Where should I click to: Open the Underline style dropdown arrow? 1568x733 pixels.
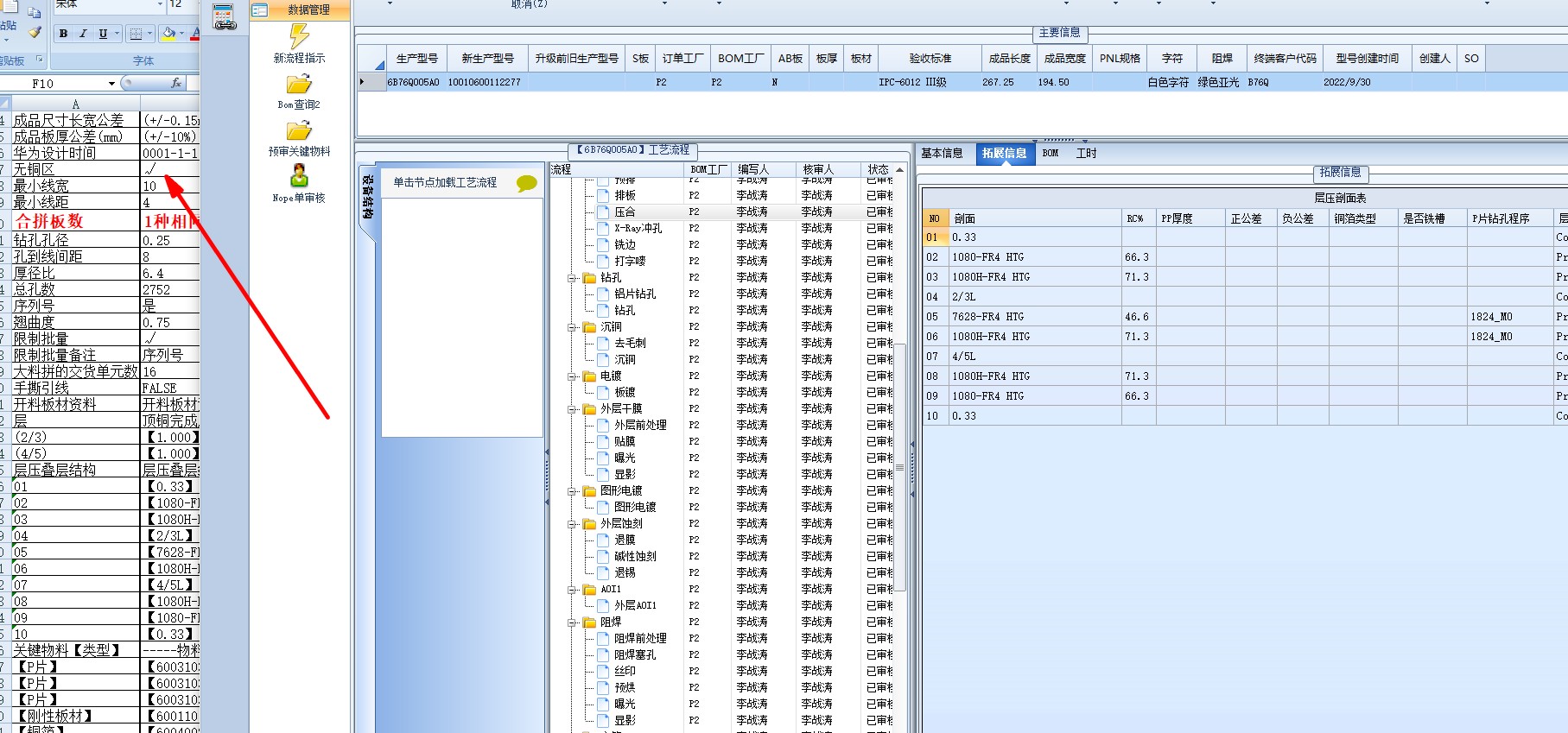pyautogui.click(x=117, y=34)
